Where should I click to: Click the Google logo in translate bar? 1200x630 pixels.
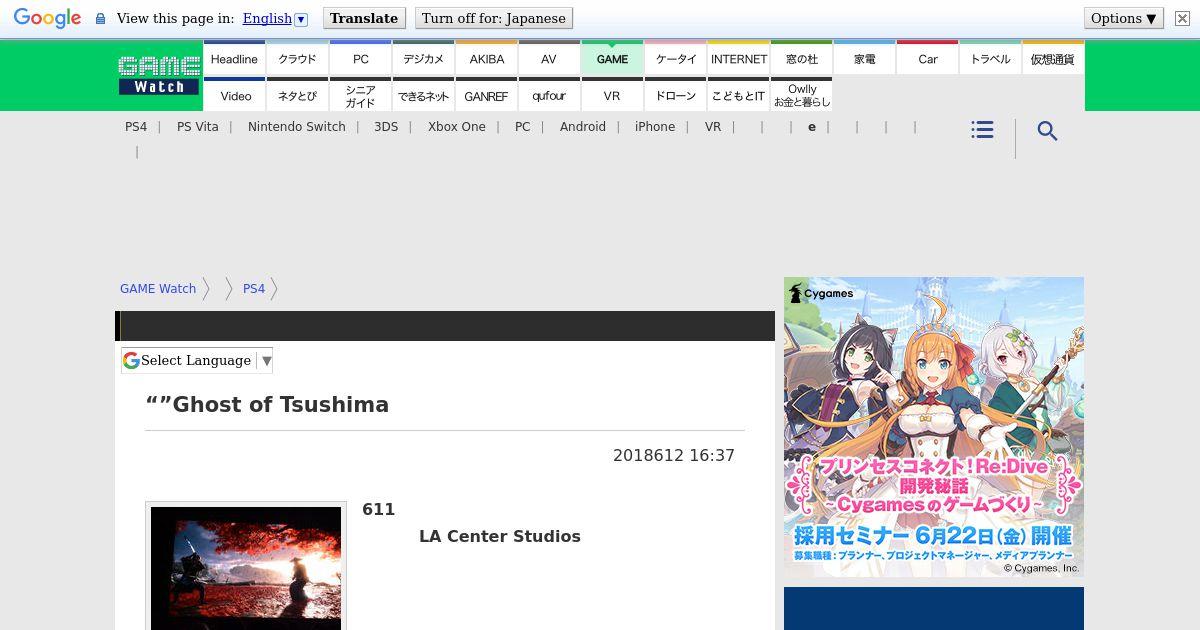click(x=47, y=18)
